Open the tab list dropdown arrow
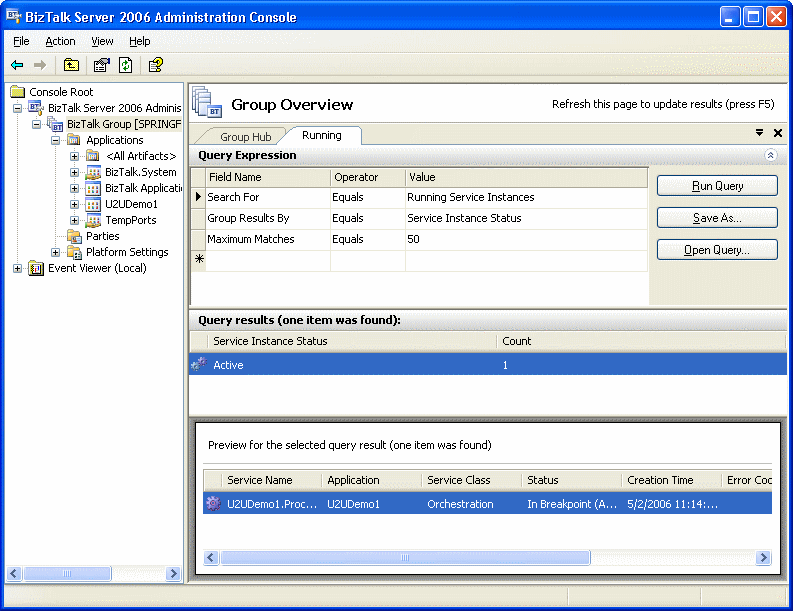This screenshot has width=793, height=611. point(760,133)
